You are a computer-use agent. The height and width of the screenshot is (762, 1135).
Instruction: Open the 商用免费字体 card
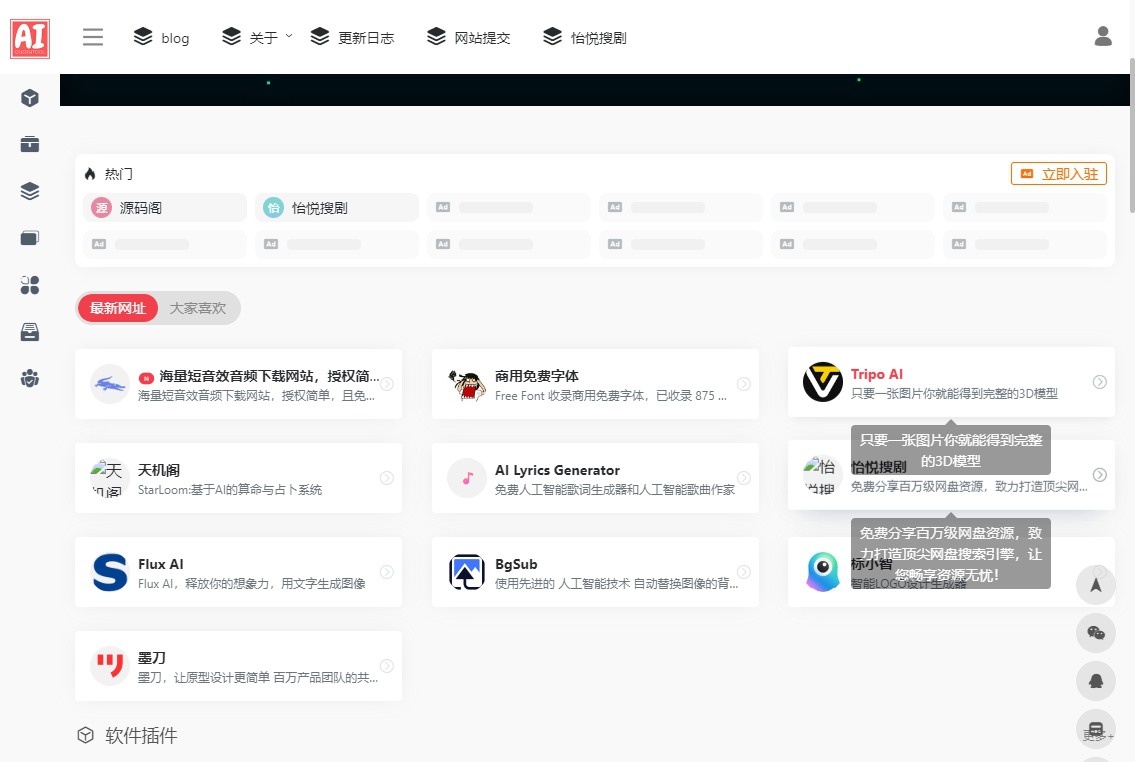click(x=595, y=384)
